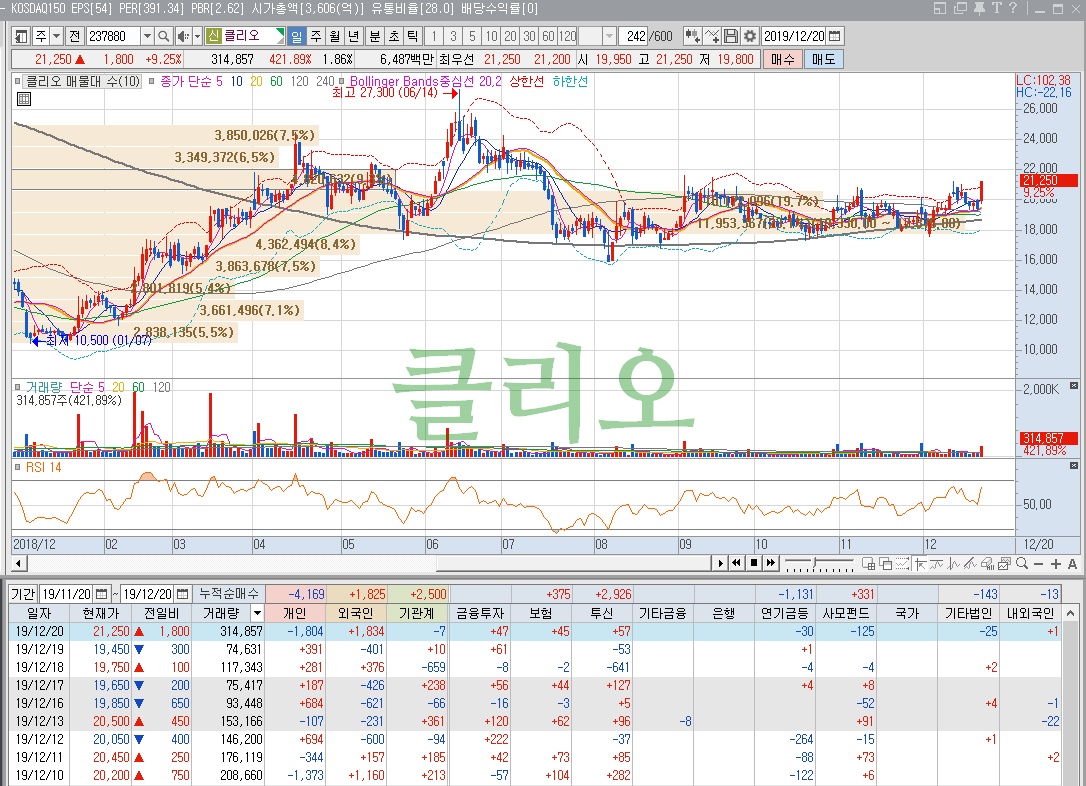This screenshot has height=786, width=1086.
Task: Collapse the investor table with caret
Action: (x=1070, y=613)
